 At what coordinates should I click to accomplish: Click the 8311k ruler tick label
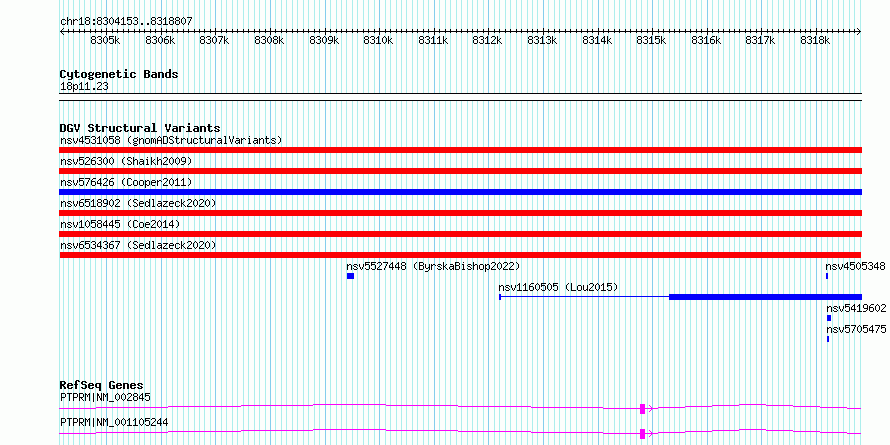click(x=433, y=41)
